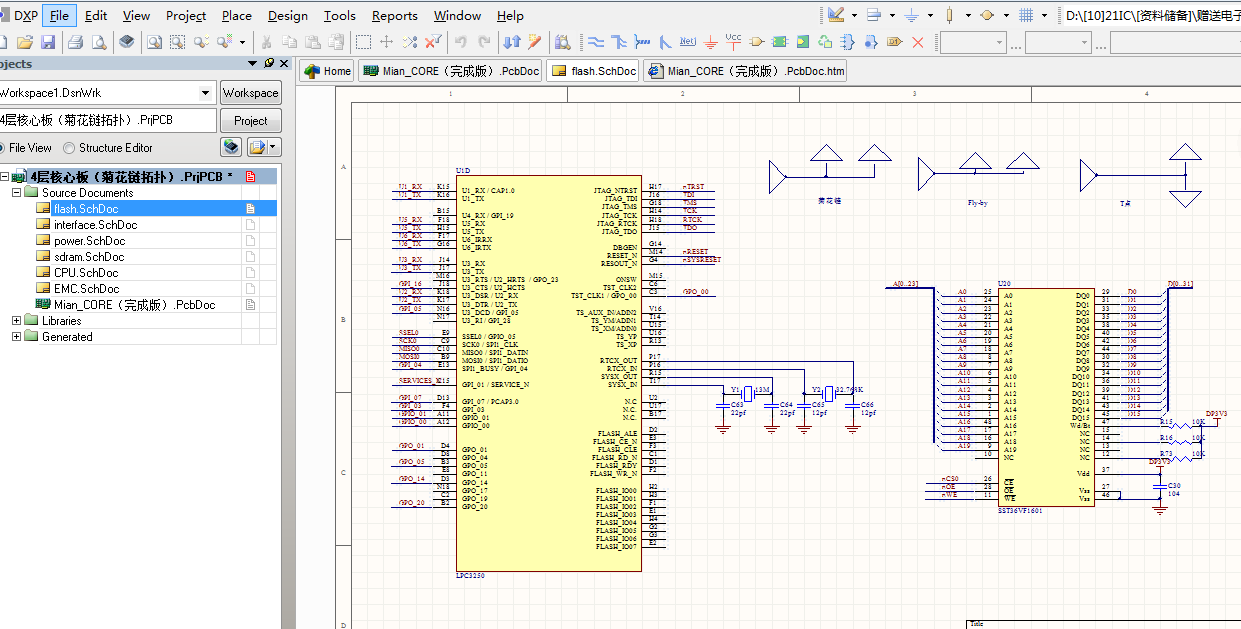Open the Design menu
Image resolution: width=1241 pixels, height=629 pixels.
point(287,15)
